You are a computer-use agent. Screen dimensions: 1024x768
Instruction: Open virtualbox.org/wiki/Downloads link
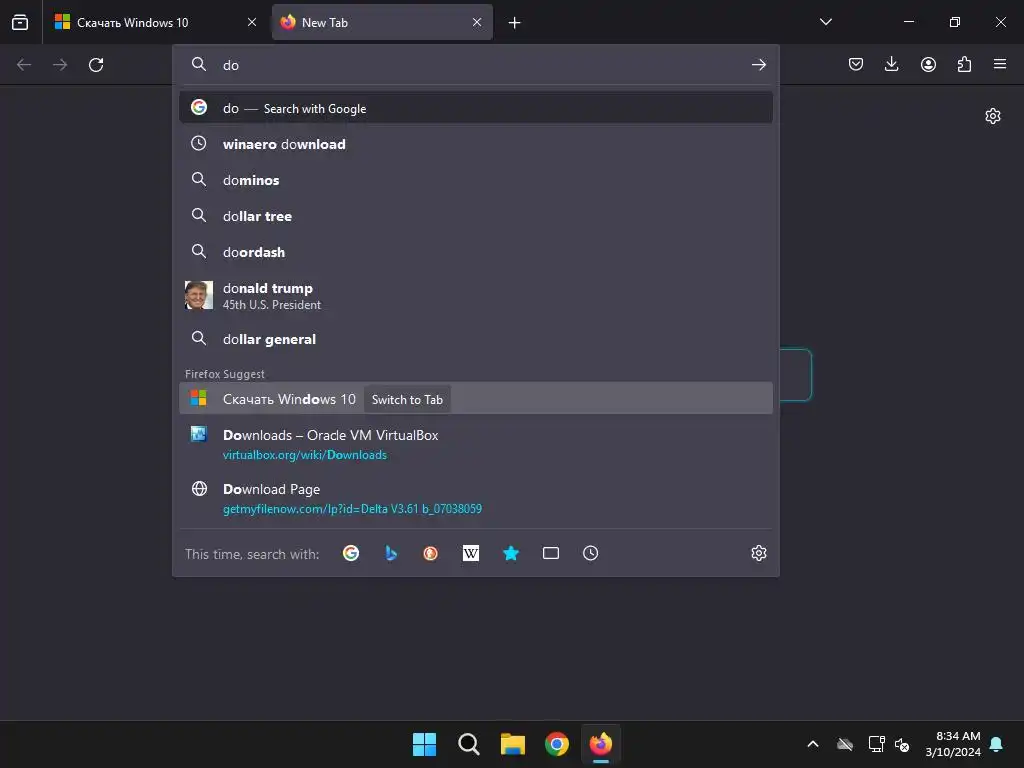[x=304, y=455]
